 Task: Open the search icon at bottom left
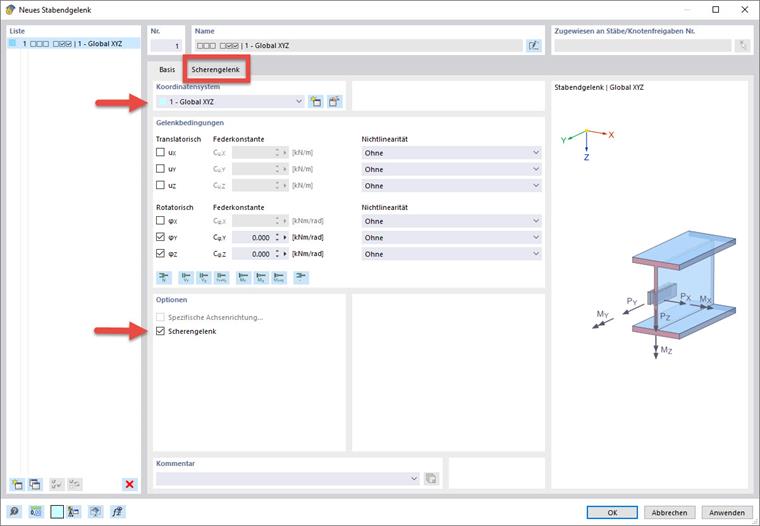pyautogui.click(x=15, y=511)
